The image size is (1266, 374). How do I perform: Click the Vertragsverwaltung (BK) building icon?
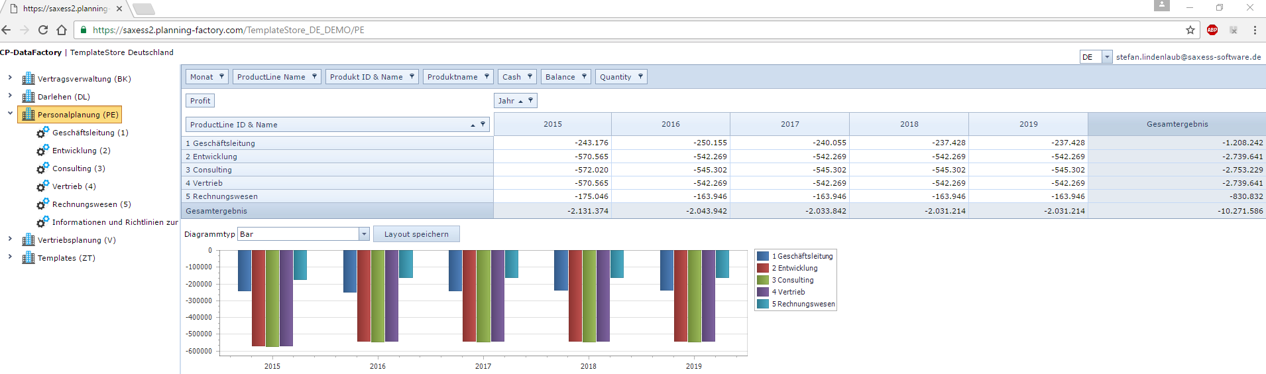click(28, 78)
